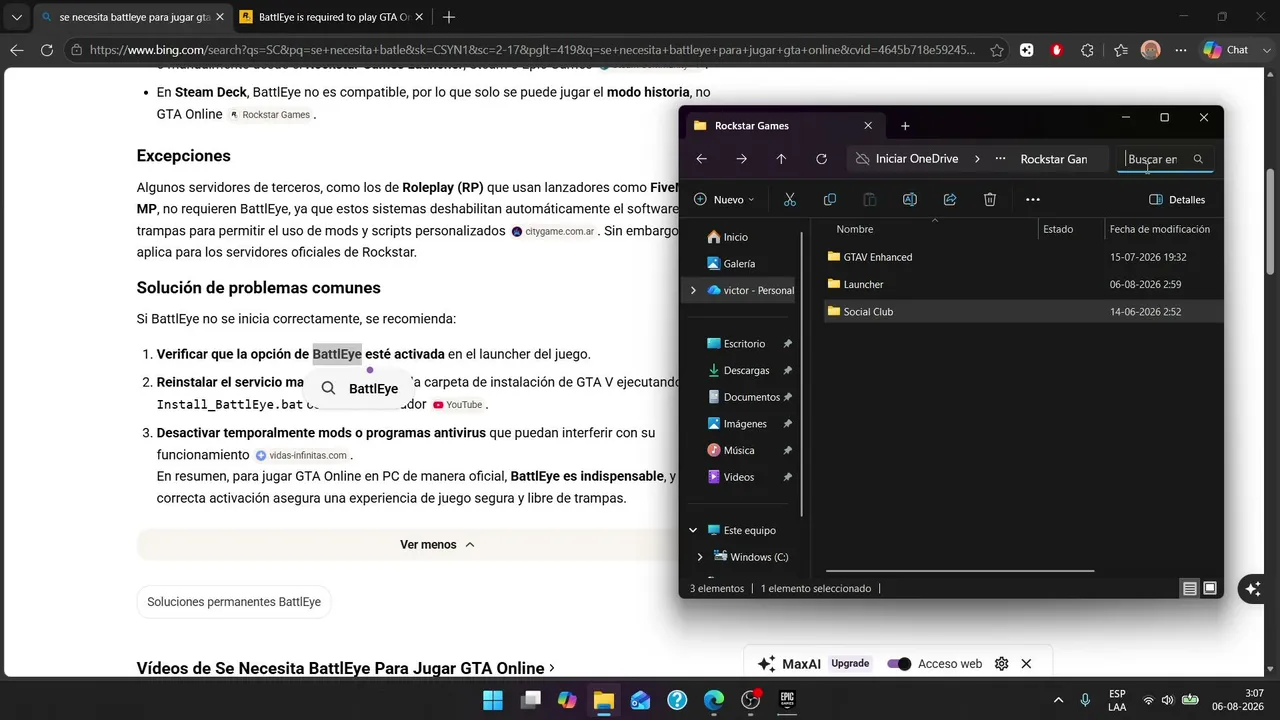The image size is (1280, 720).
Task: Navigate up one folder in Explorer
Action: [781, 159]
